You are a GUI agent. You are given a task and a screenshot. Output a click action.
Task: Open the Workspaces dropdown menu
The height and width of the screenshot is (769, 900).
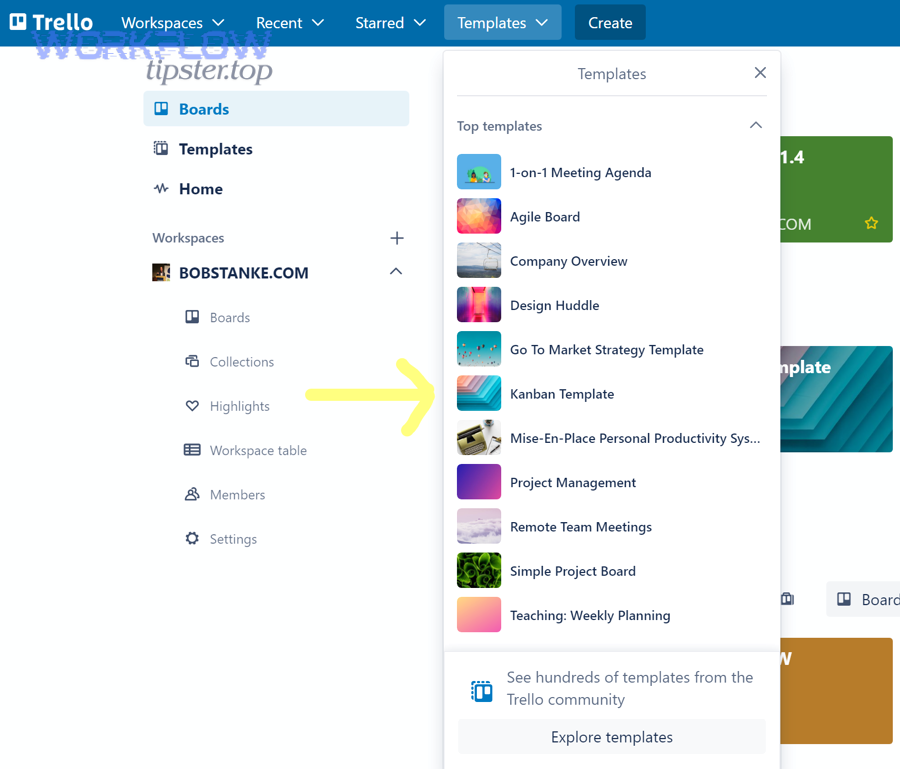[172, 23]
